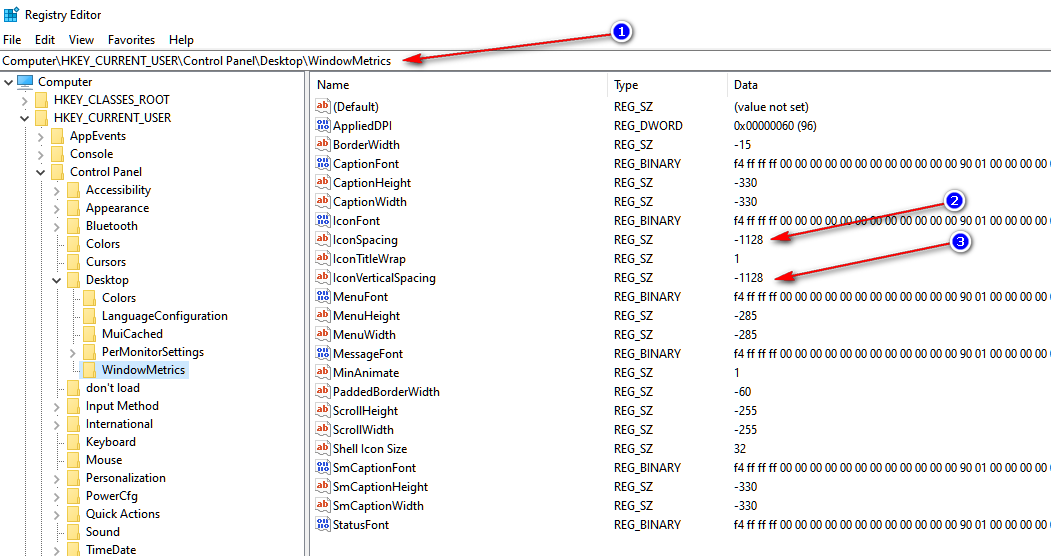The height and width of the screenshot is (556, 1051).
Task: Click the Bluetooth folder icon
Action: tap(74, 226)
